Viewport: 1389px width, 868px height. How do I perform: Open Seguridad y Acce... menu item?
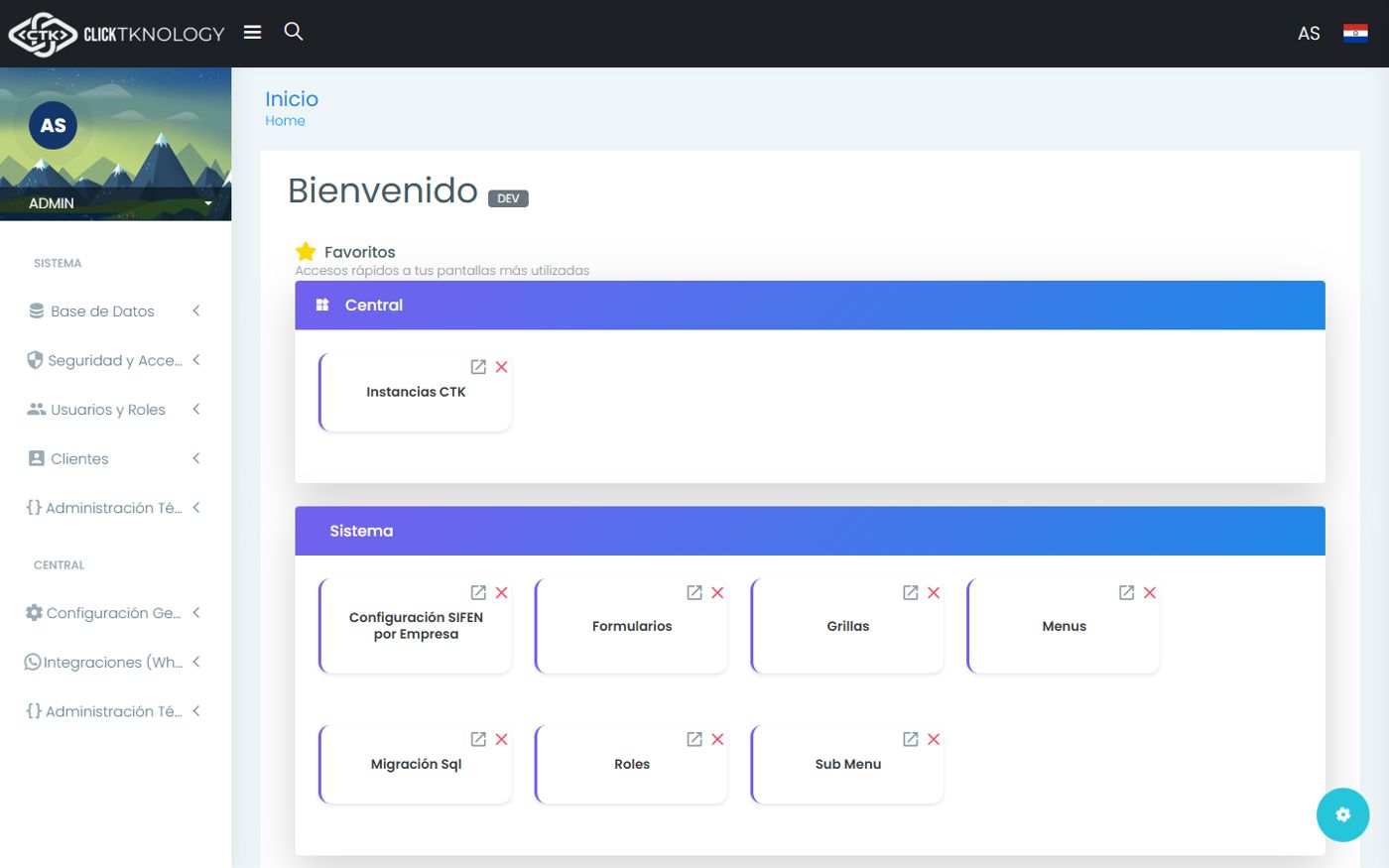(x=115, y=360)
